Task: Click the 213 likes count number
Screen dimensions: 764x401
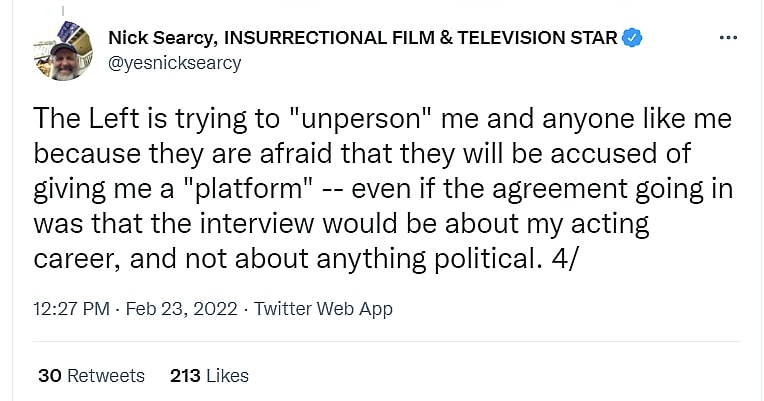Action: (x=186, y=376)
